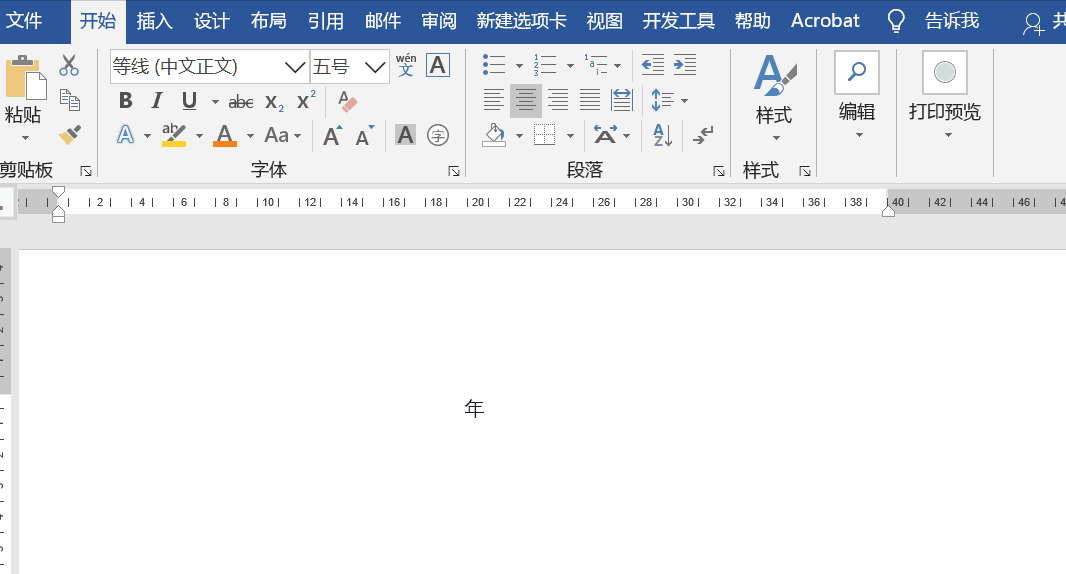Insert enclosed character icon
The width and height of the screenshot is (1066, 574).
pos(438,135)
